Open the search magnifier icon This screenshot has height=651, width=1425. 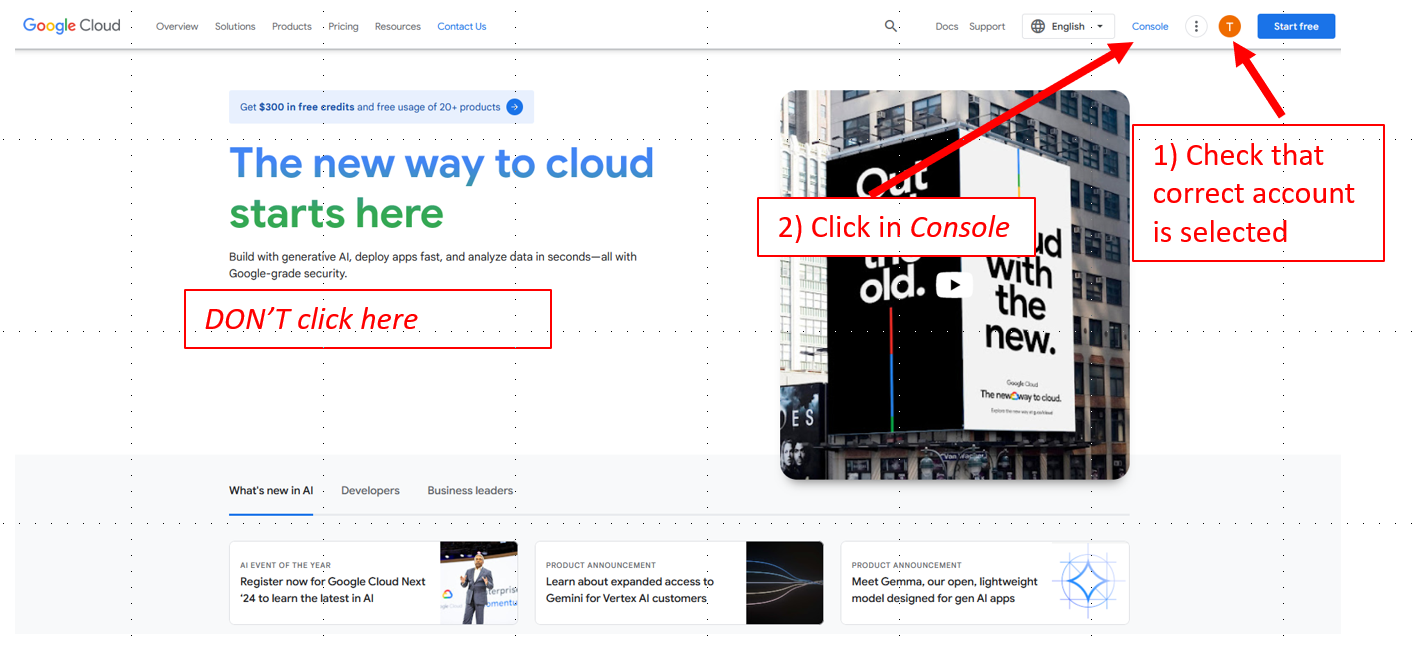click(891, 26)
